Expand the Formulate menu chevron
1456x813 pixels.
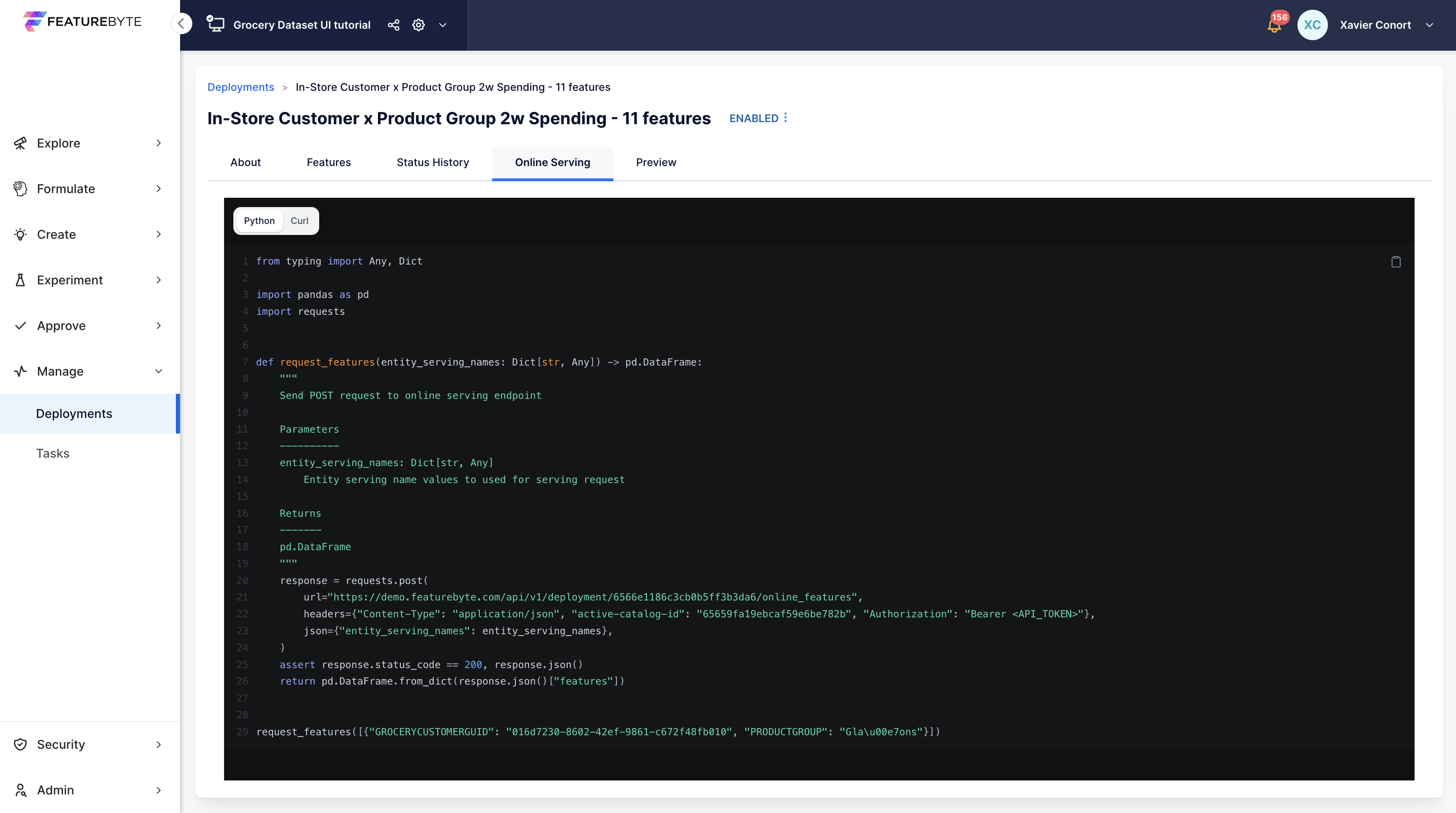[x=159, y=189]
